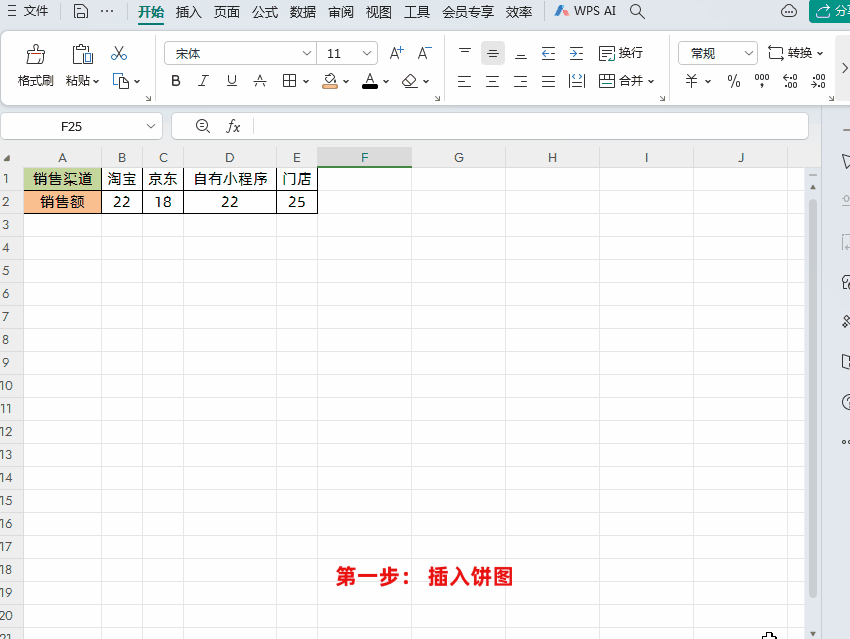Viewport: 850px width, 639px height.
Task: Switch to the 视图 tab
Action: pos(378,12)
